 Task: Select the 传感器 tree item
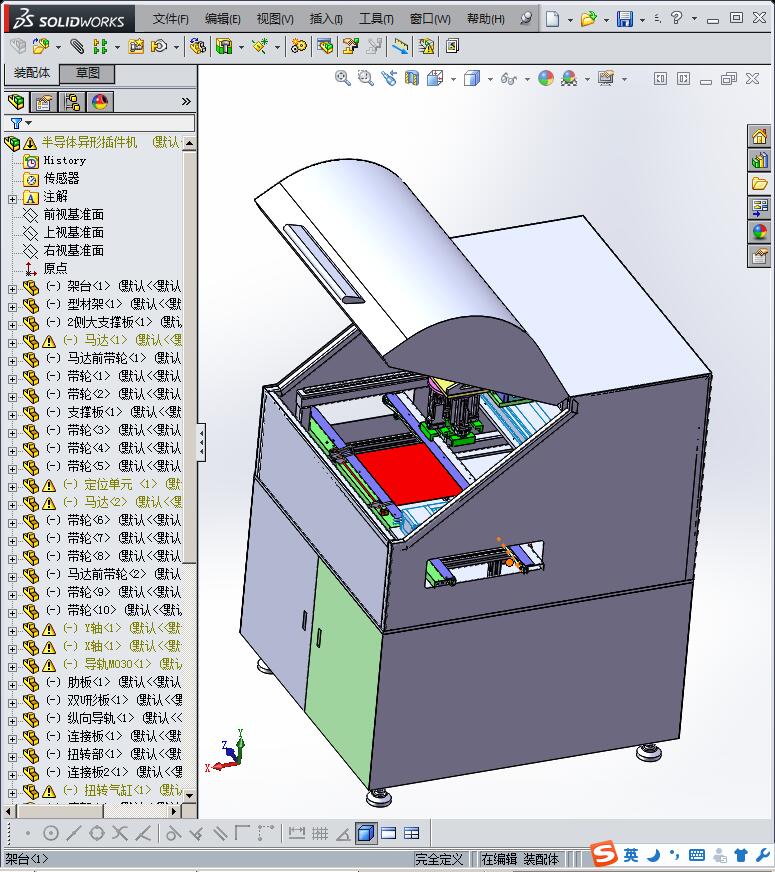point(61,179)
